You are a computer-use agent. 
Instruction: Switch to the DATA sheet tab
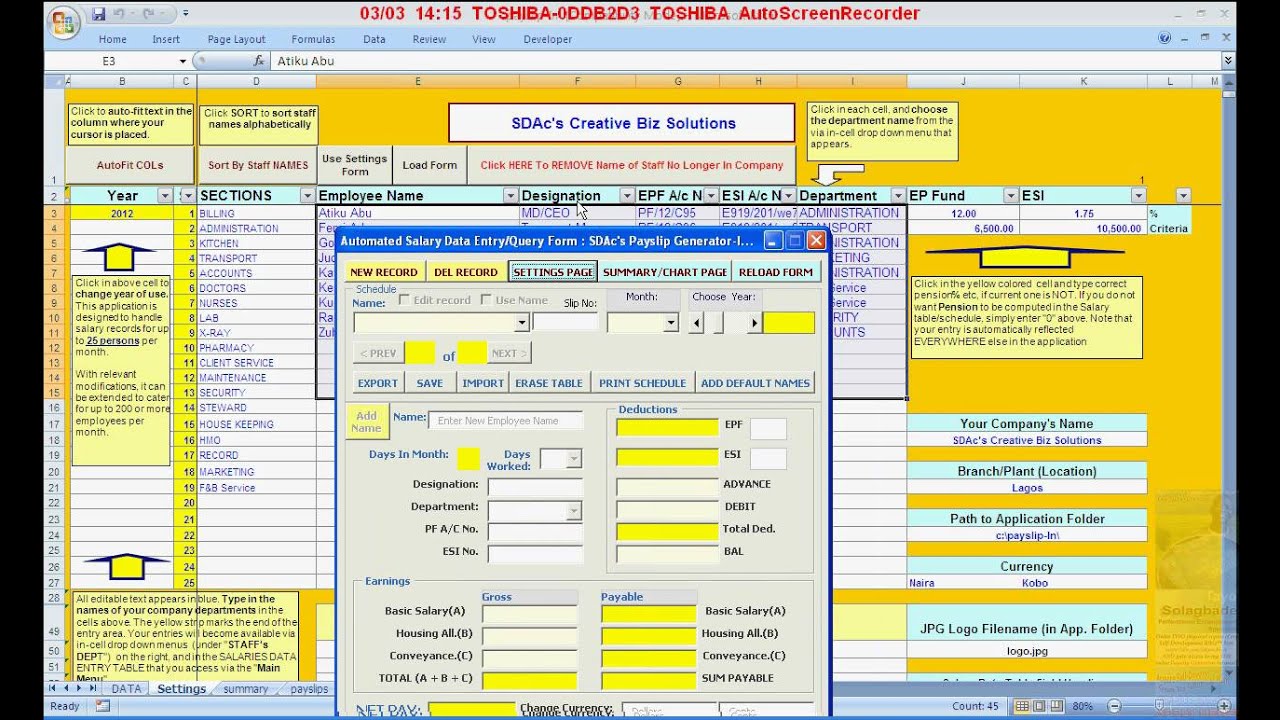click(126, 689)
